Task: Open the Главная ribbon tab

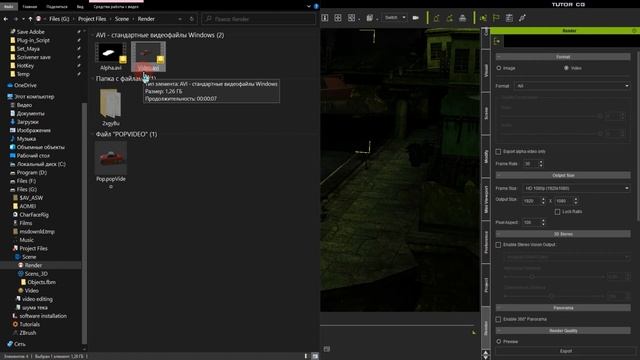Action: (29, 7)
